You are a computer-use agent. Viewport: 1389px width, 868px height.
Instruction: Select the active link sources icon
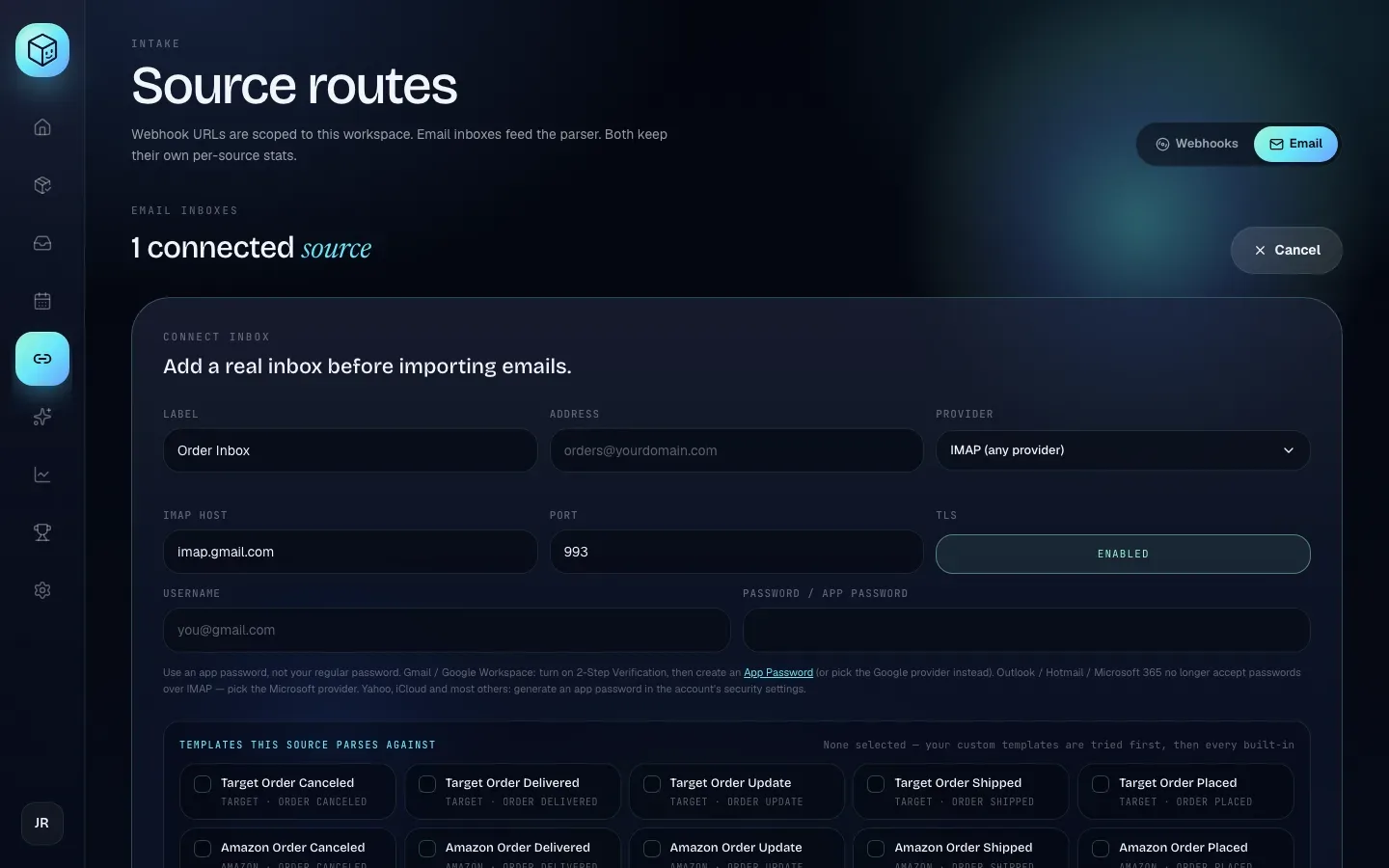(42, 359)
